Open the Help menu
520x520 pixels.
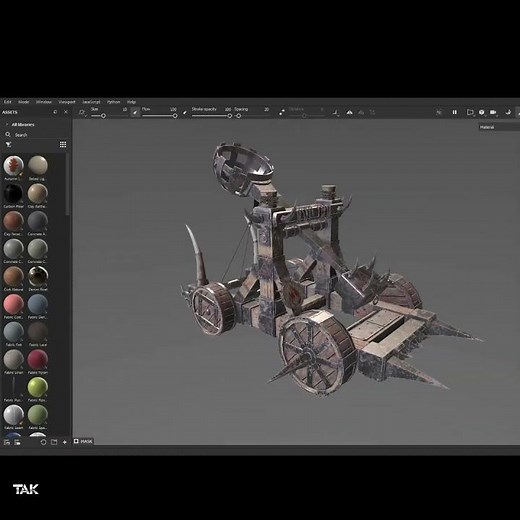131,102
